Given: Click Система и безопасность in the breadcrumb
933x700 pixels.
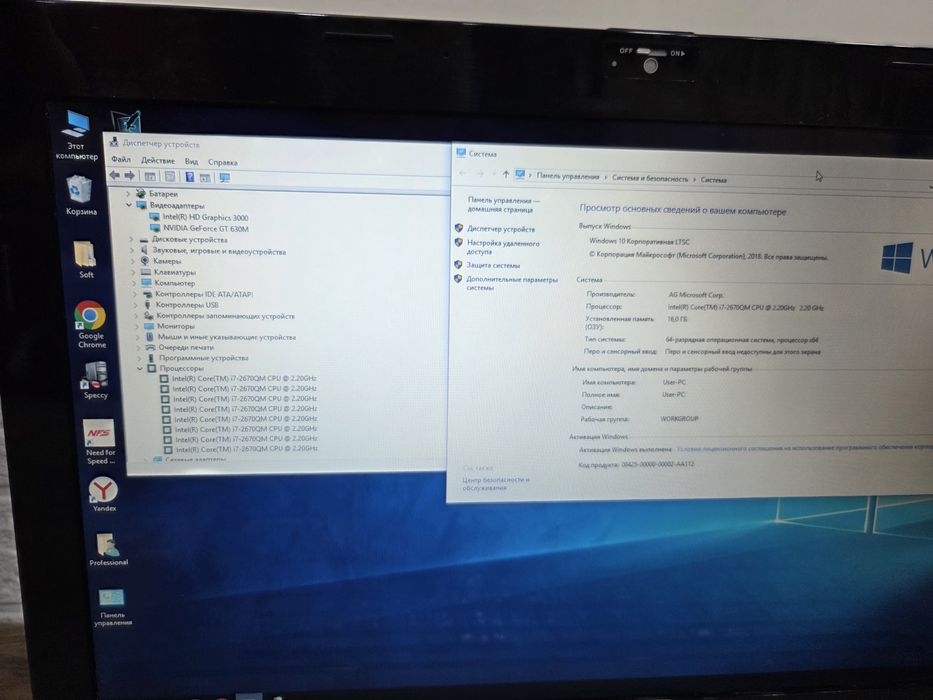Looking at the screenshot, I should tap(649, 178).
